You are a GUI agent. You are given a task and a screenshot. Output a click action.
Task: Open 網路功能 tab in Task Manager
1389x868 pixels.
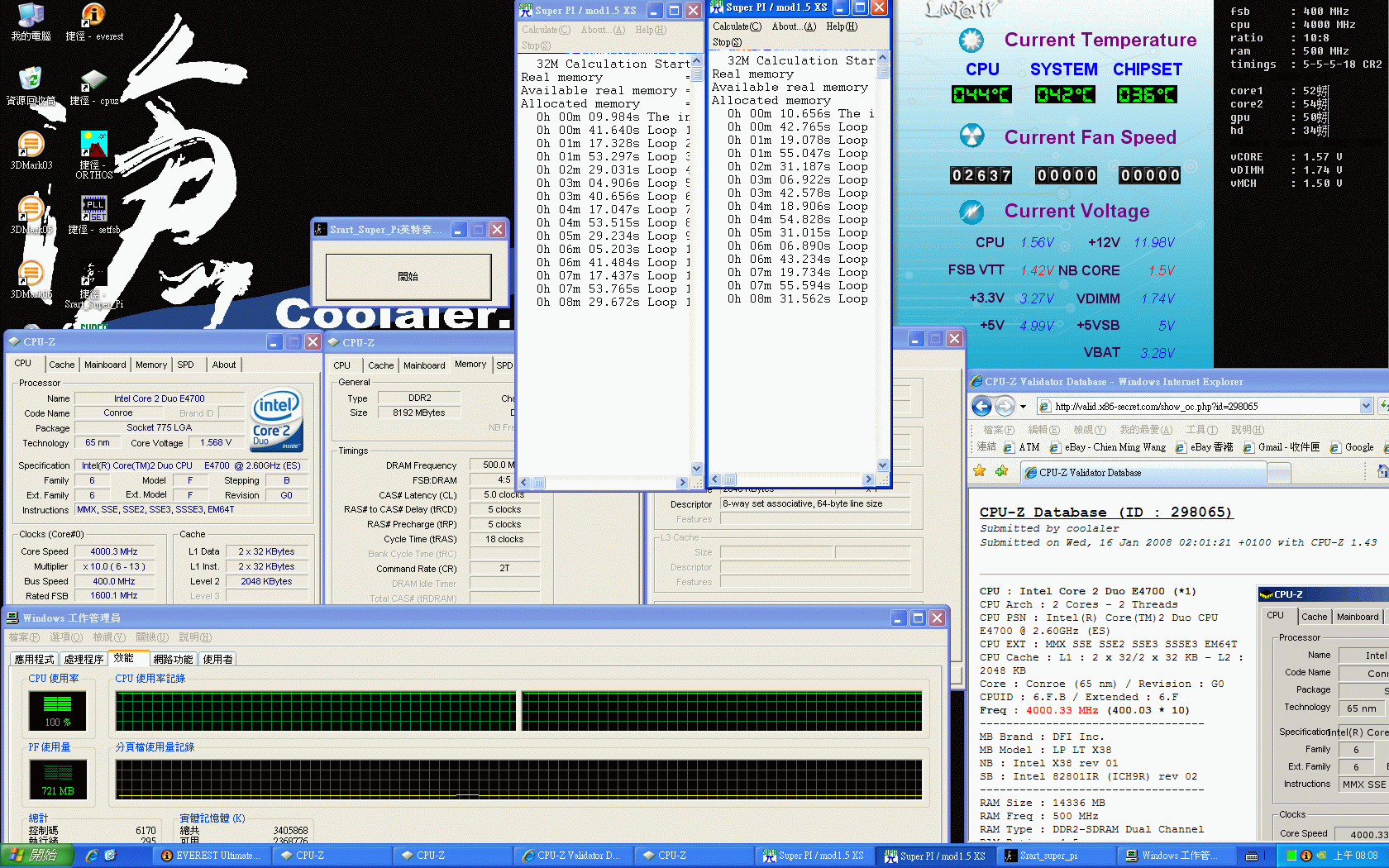coord(173,659)
